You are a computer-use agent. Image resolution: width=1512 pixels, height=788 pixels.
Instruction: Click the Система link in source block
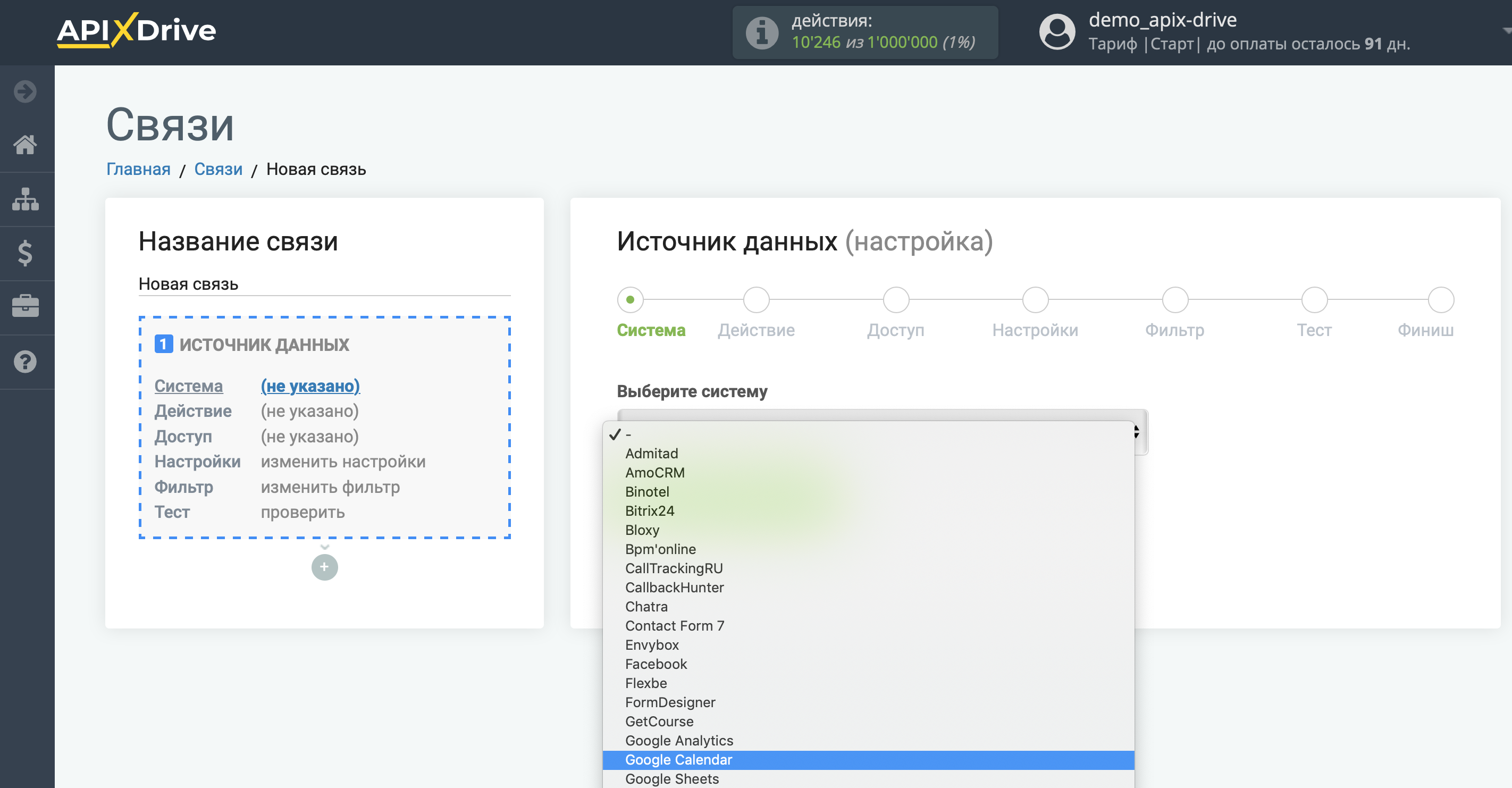188,386
